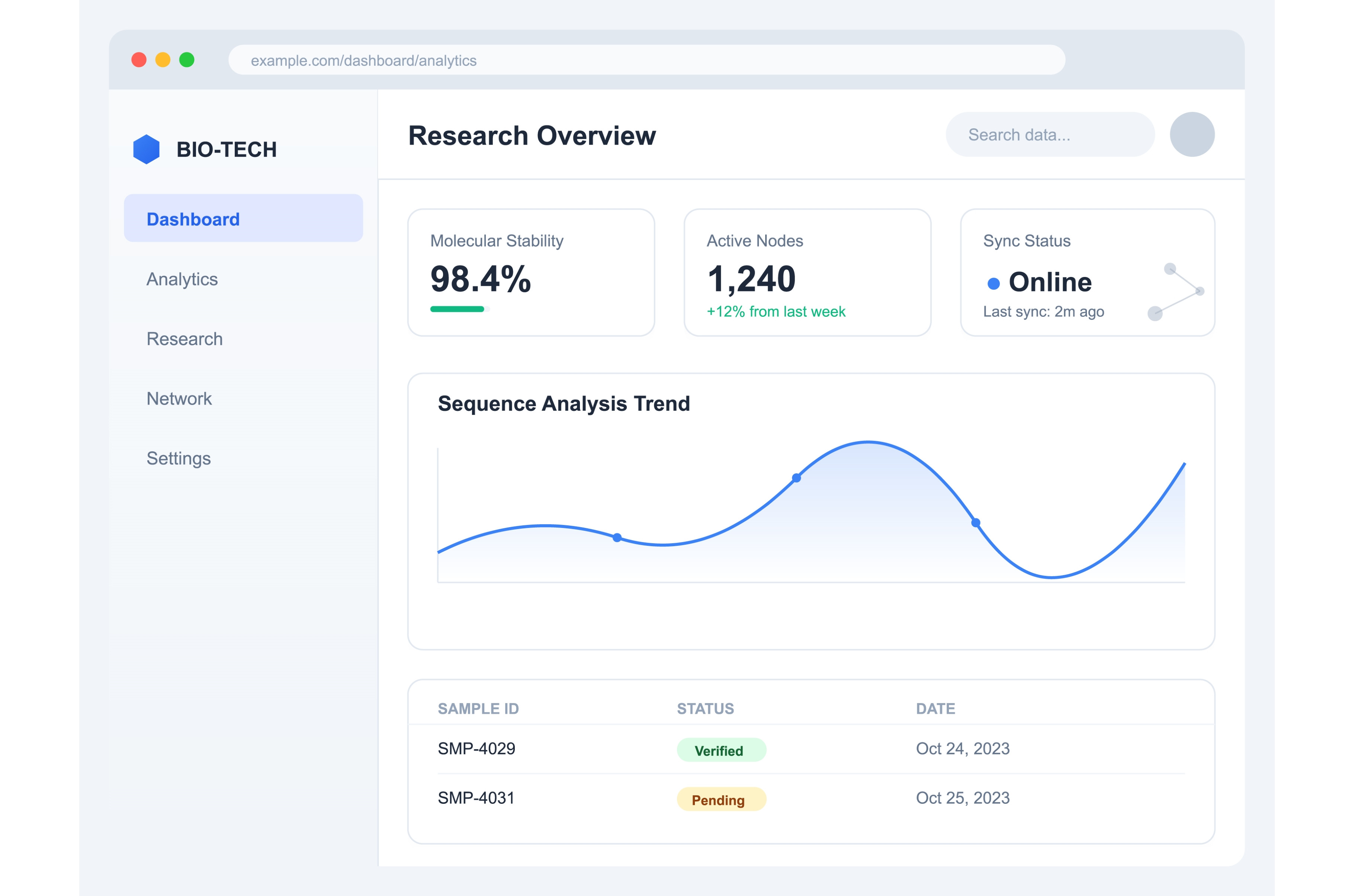
Task: Click the Oct 25, 2023 date cell
Action: pyautogui.click(x=962, y=798)
